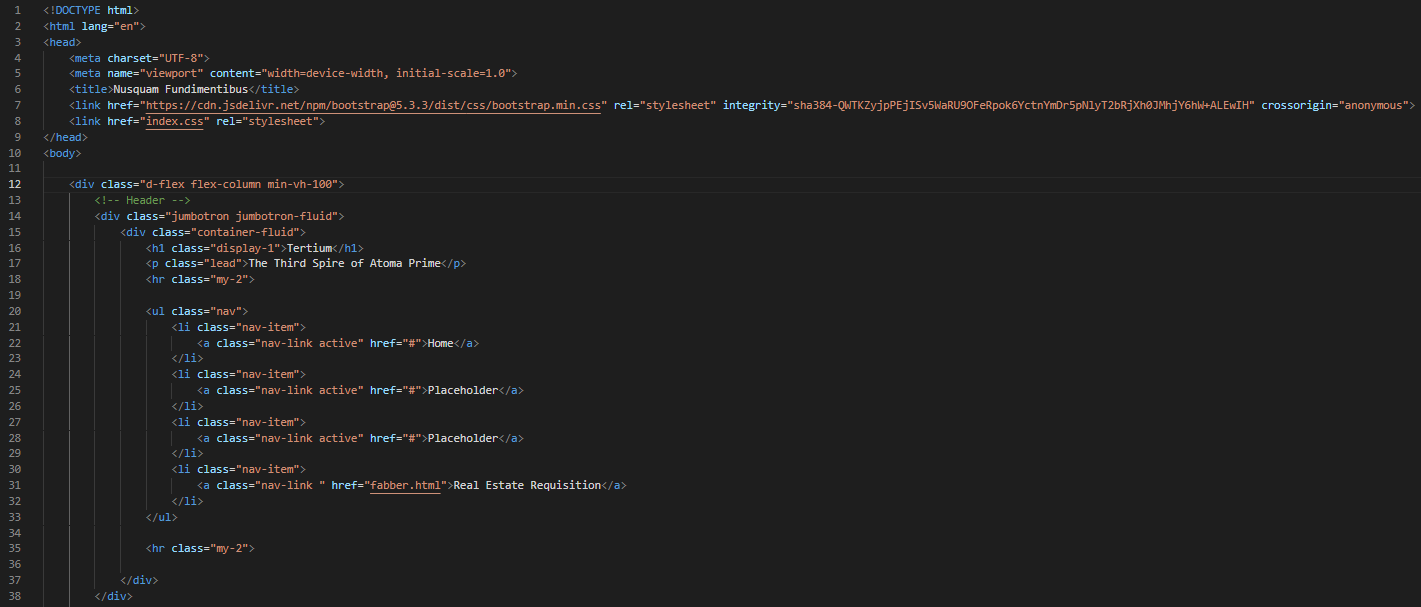Click the Placeholder text on line 28
The image size is (1421, 607).
tap(463, 438)
